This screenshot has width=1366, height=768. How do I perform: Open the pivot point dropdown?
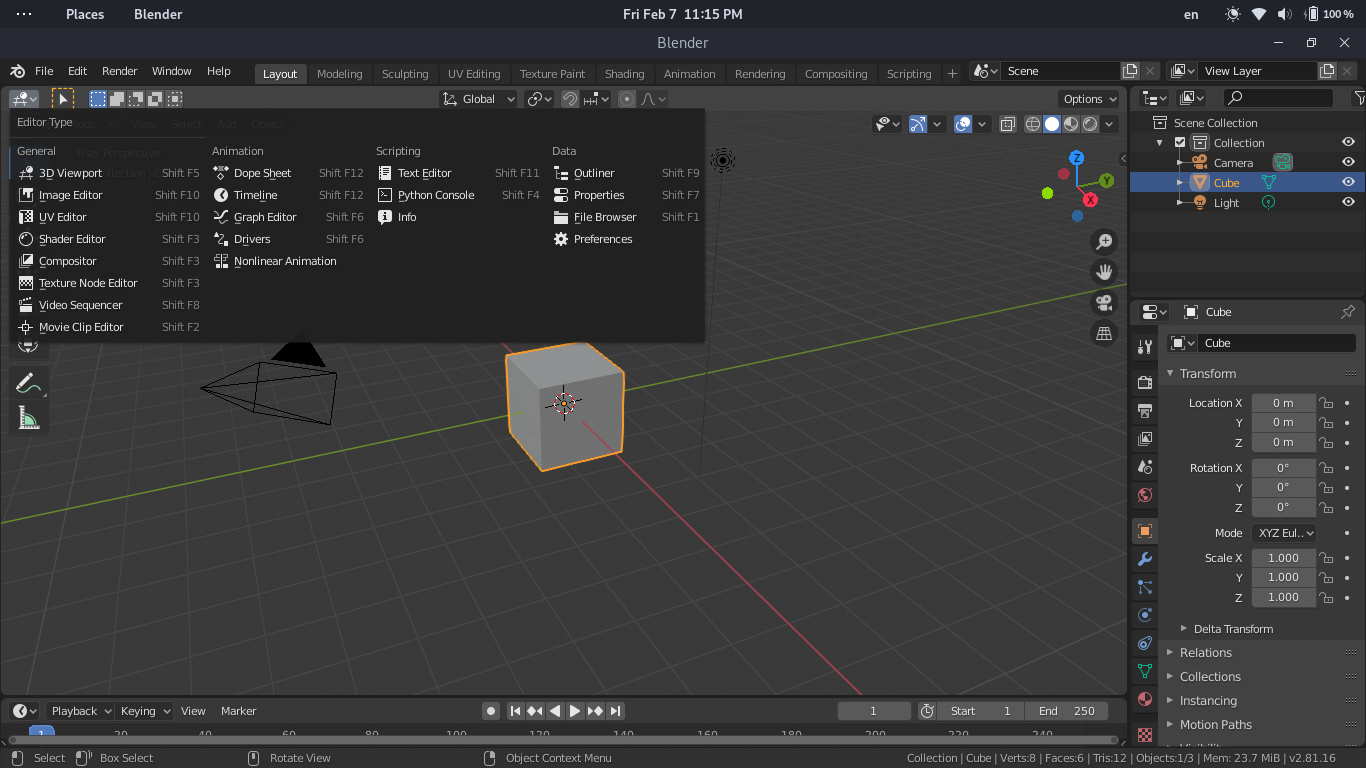[x=540, y=99]
